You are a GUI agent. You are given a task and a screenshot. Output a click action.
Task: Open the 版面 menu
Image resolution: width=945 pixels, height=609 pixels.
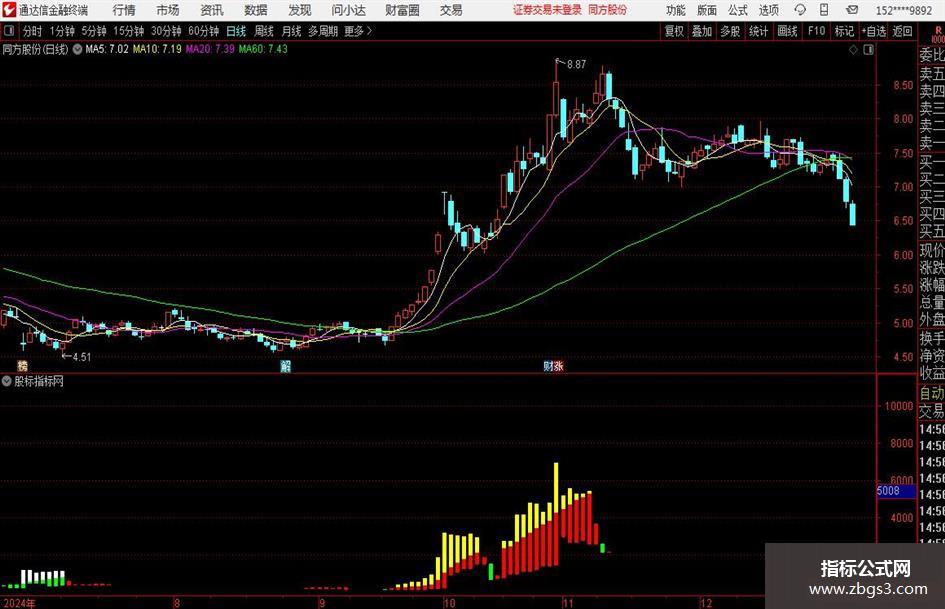[x=707, y=10]
